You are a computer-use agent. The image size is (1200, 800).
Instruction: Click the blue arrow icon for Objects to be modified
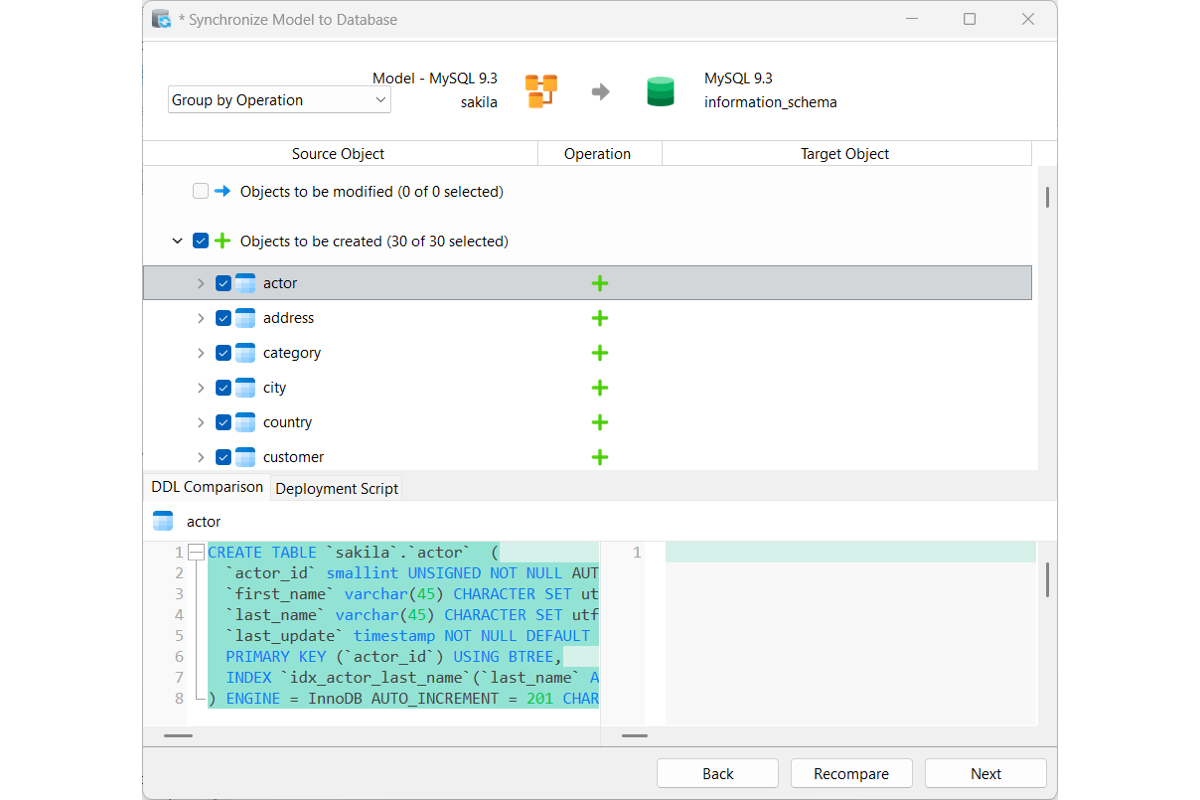tap(222, 191)
